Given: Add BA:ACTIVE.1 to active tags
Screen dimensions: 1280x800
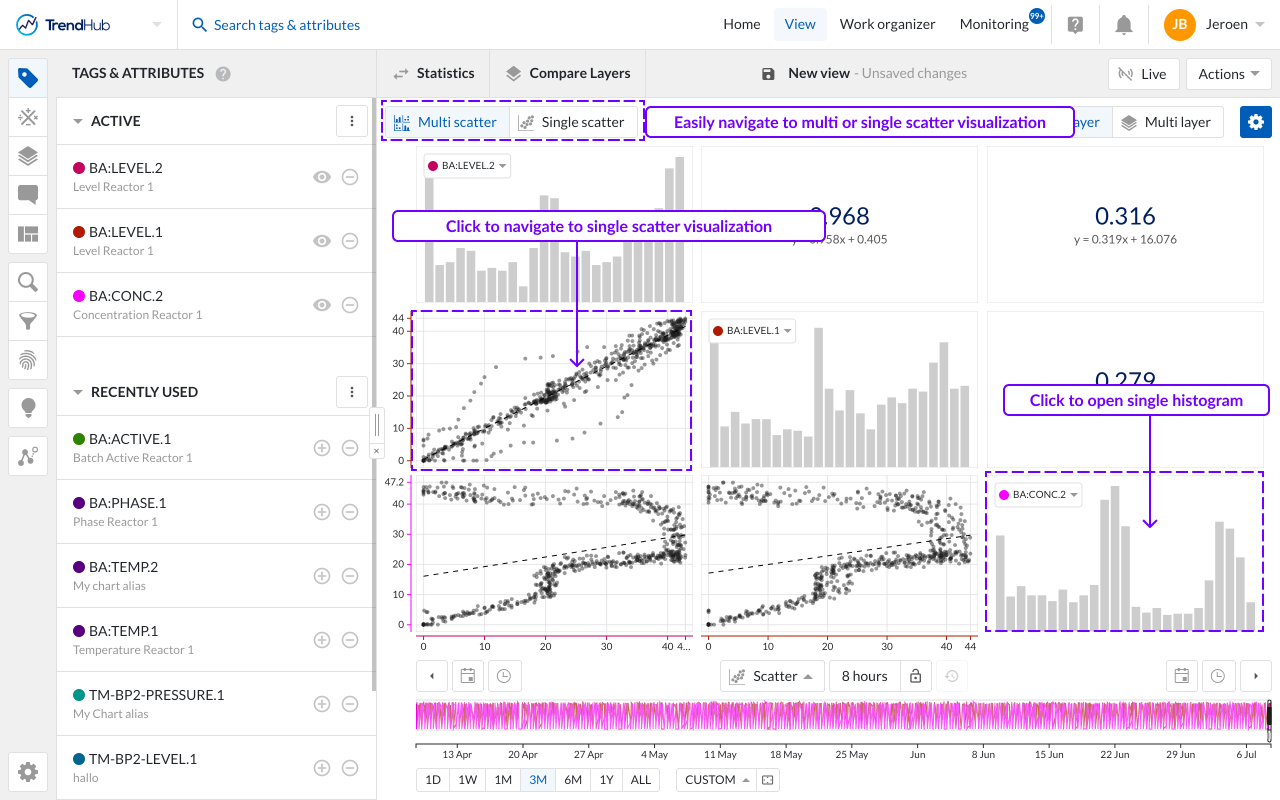Looking at the screenshot, I should point(322,449).
